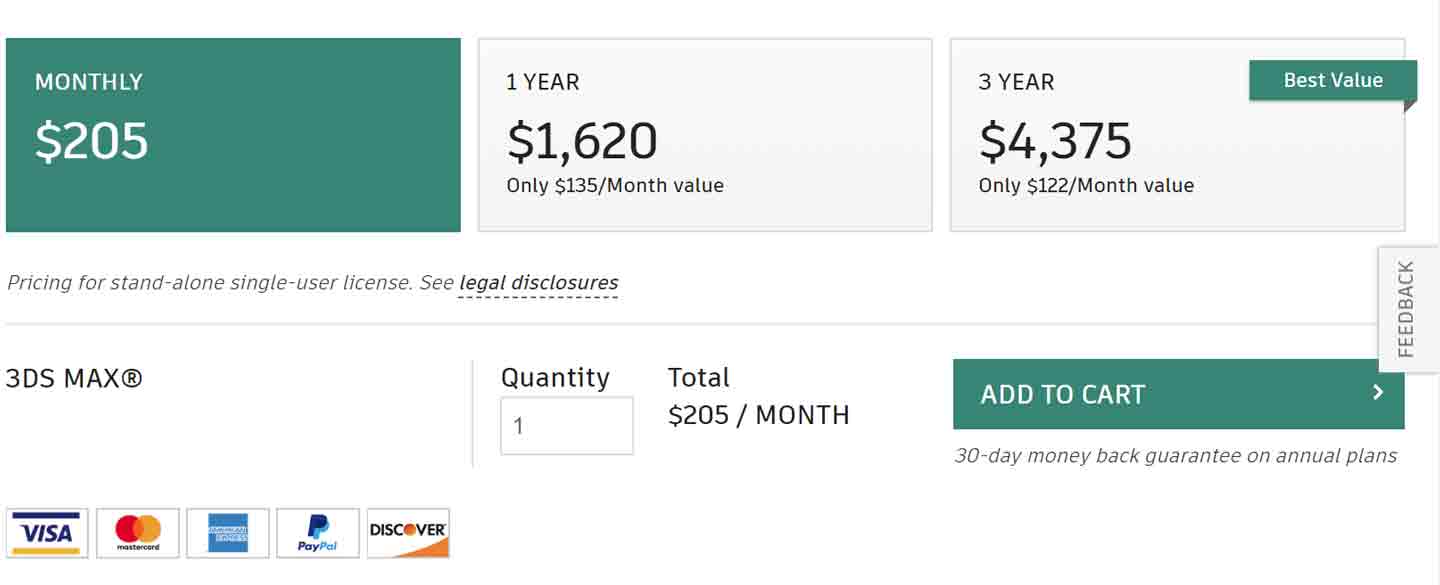Click the Only $122/Month value text
The height and width of the screenshot is (585, 1440).
tap(1086, 186)
